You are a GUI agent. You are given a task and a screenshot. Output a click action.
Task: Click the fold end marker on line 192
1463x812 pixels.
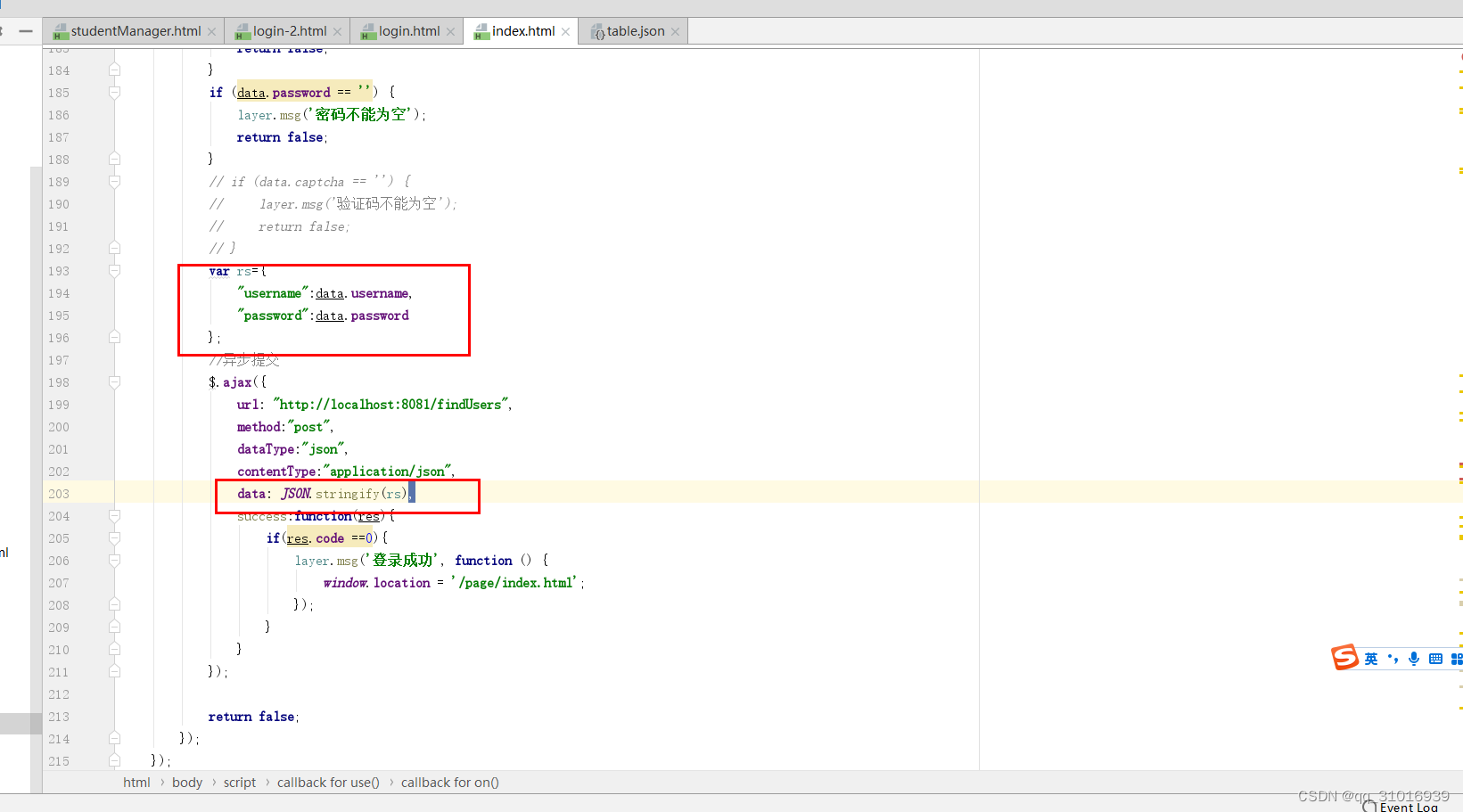(x=114, y=248)
